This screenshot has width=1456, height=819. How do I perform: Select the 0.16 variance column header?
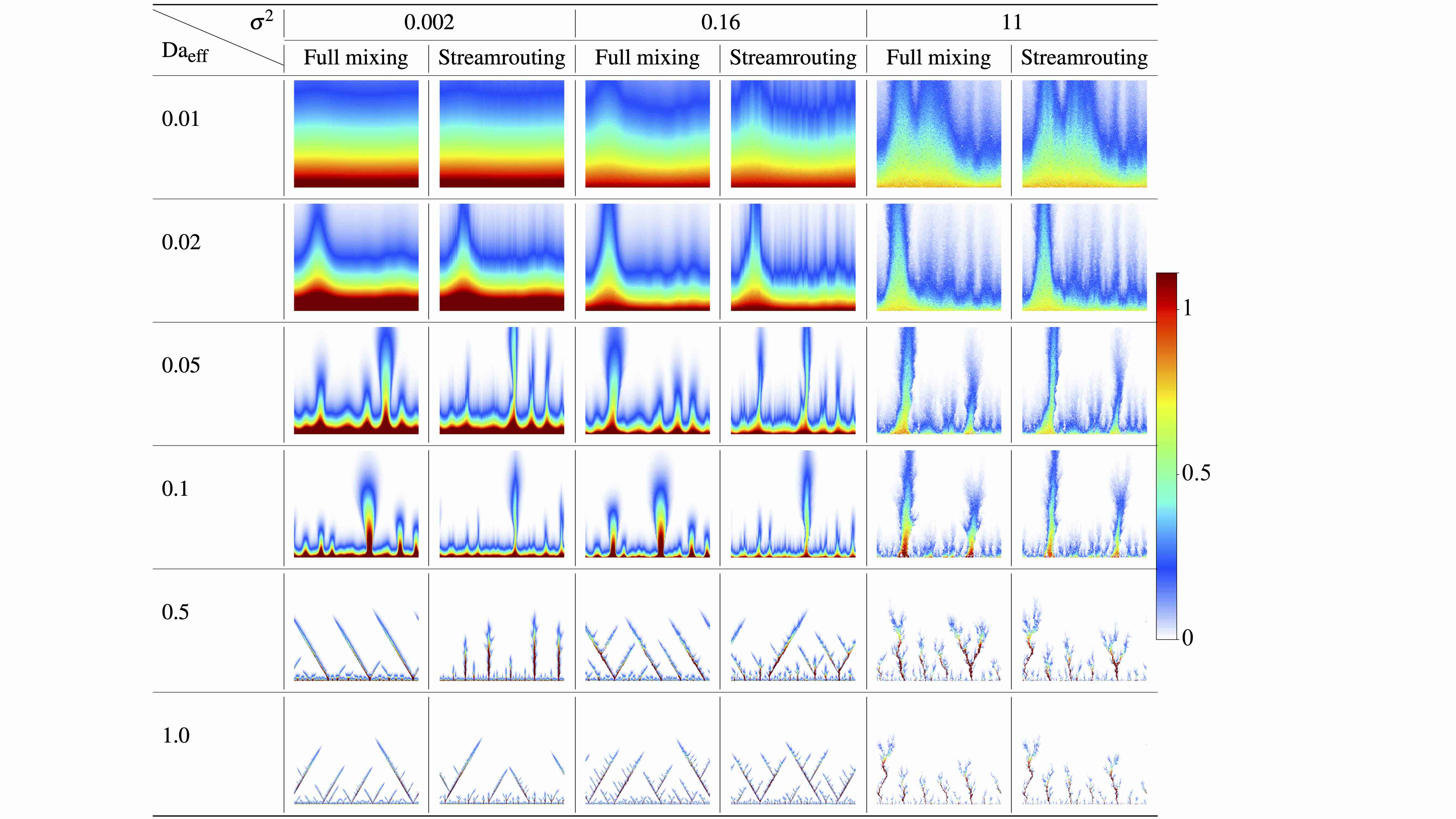720,22
